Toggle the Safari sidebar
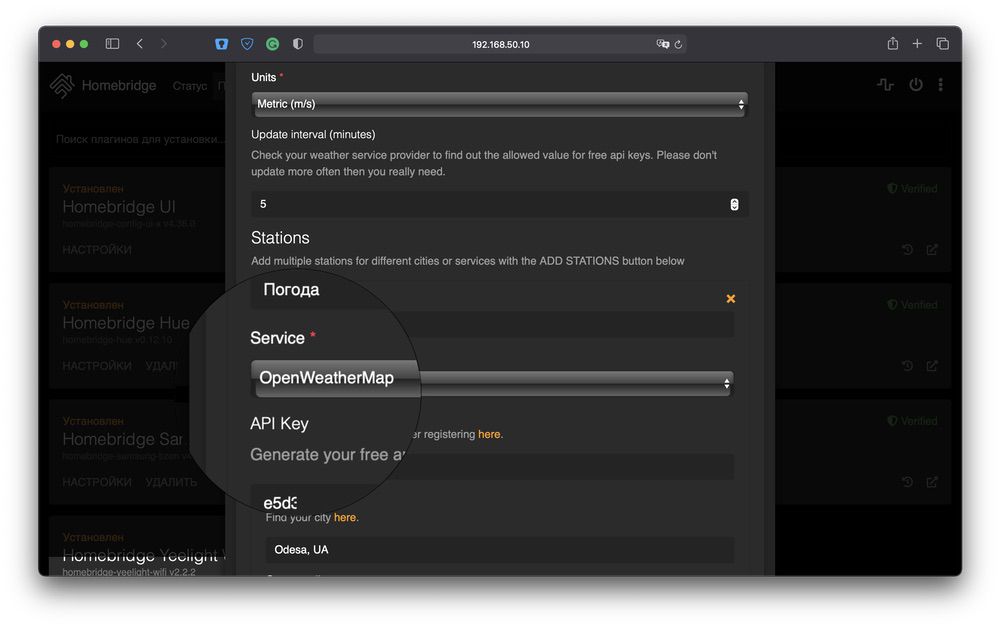This screenshot has width=1000, height=627. tap(112, 44)
